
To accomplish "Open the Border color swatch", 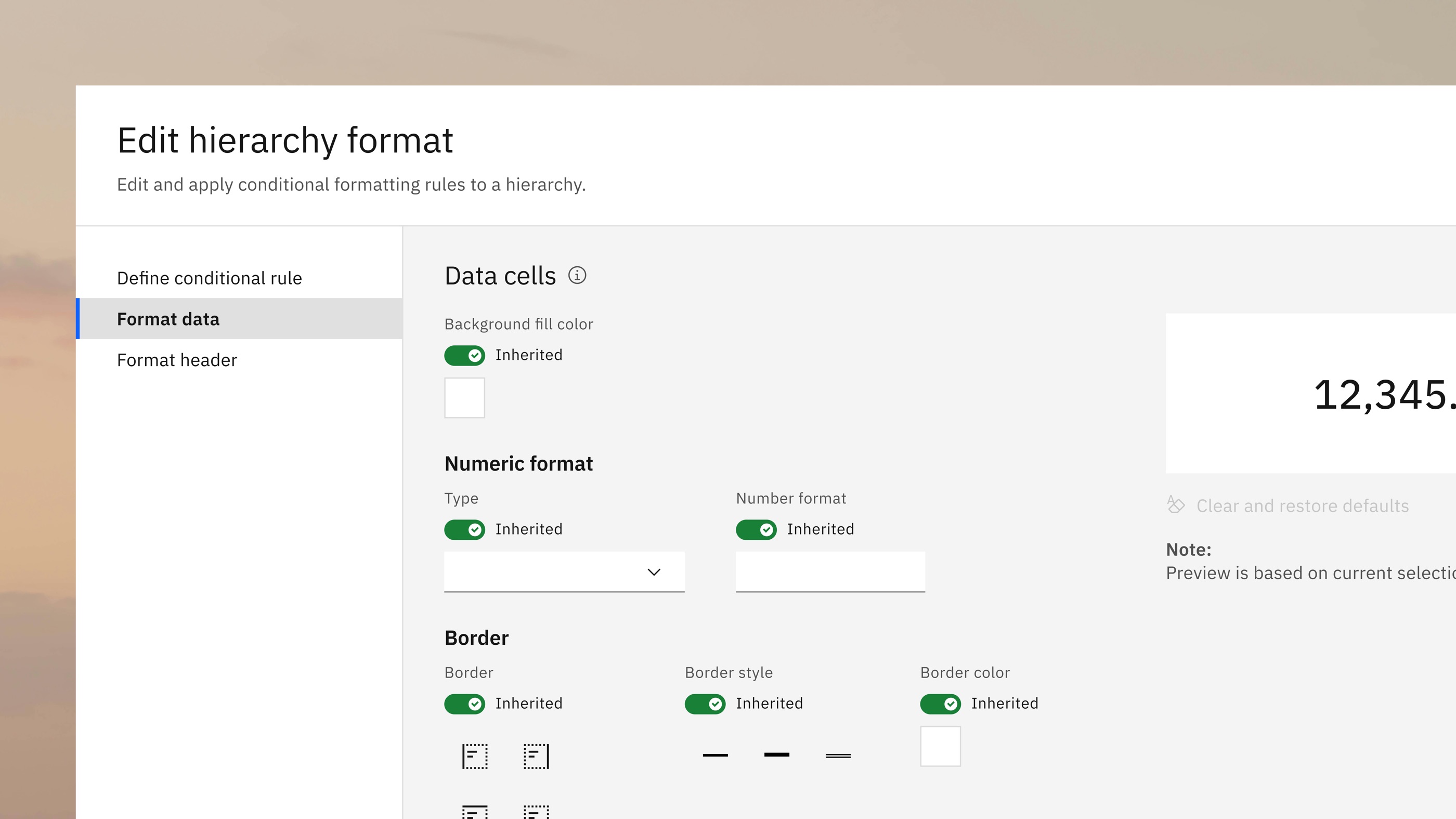I will pos(941,746).
